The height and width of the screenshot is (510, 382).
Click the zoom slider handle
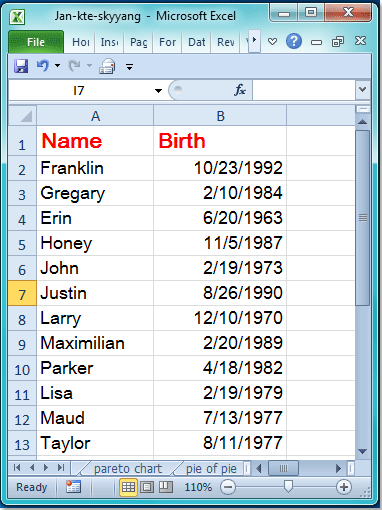(288, 486)
